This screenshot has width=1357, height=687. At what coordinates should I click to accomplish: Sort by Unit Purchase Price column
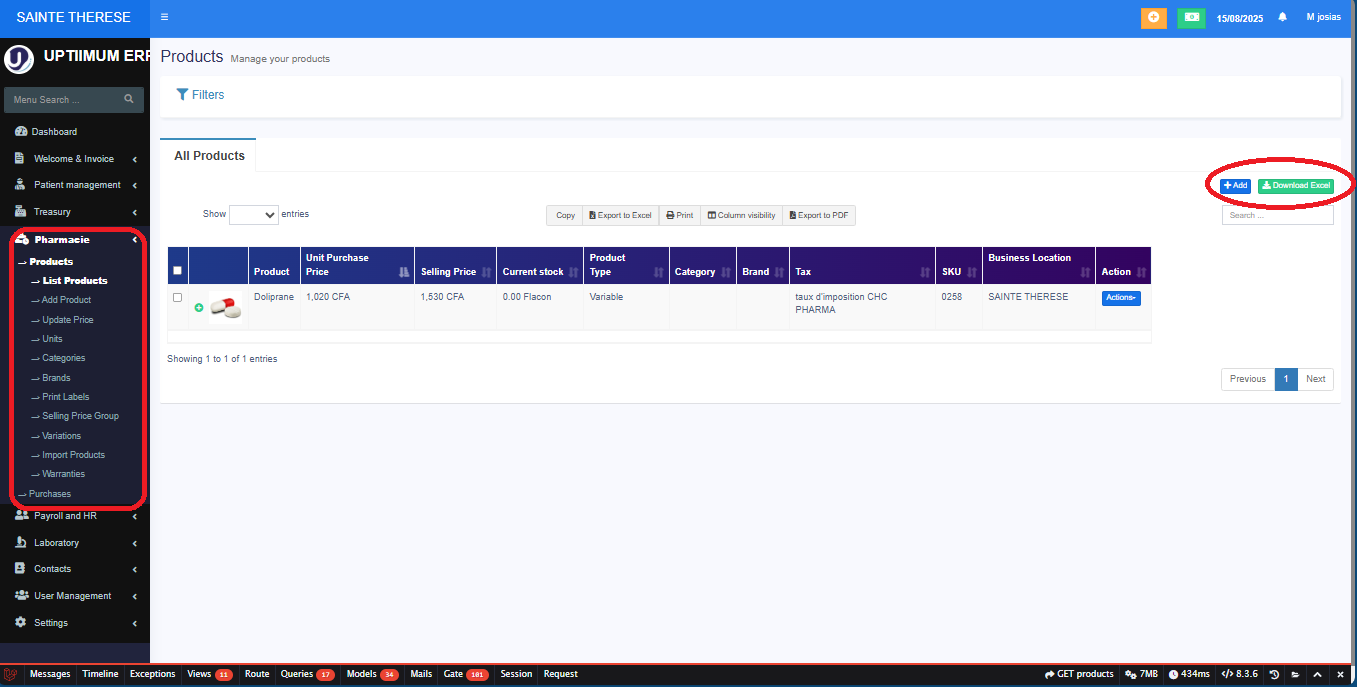[x=358, y=265]
